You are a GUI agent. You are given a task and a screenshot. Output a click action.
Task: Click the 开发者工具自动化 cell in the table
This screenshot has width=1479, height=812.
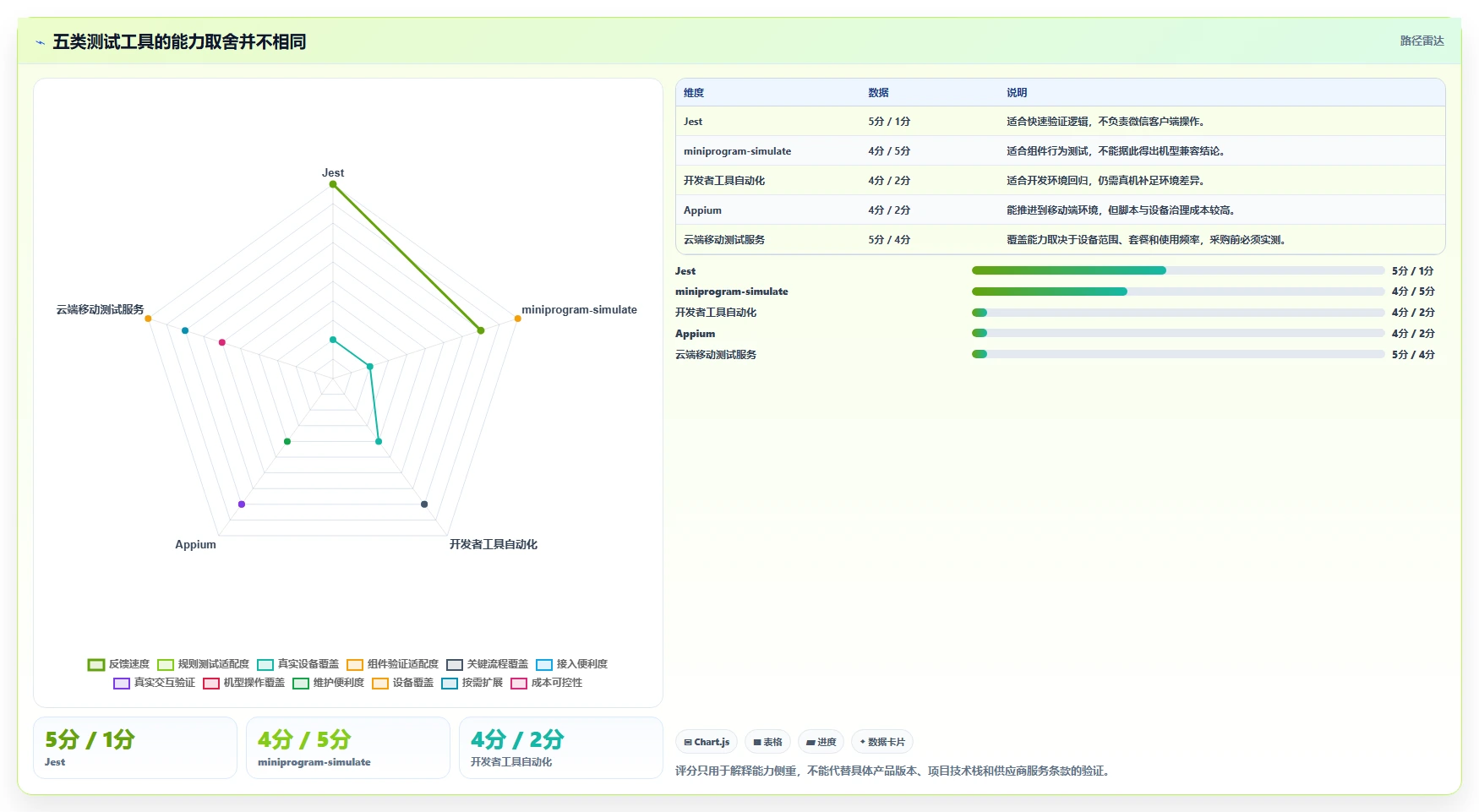724,181
